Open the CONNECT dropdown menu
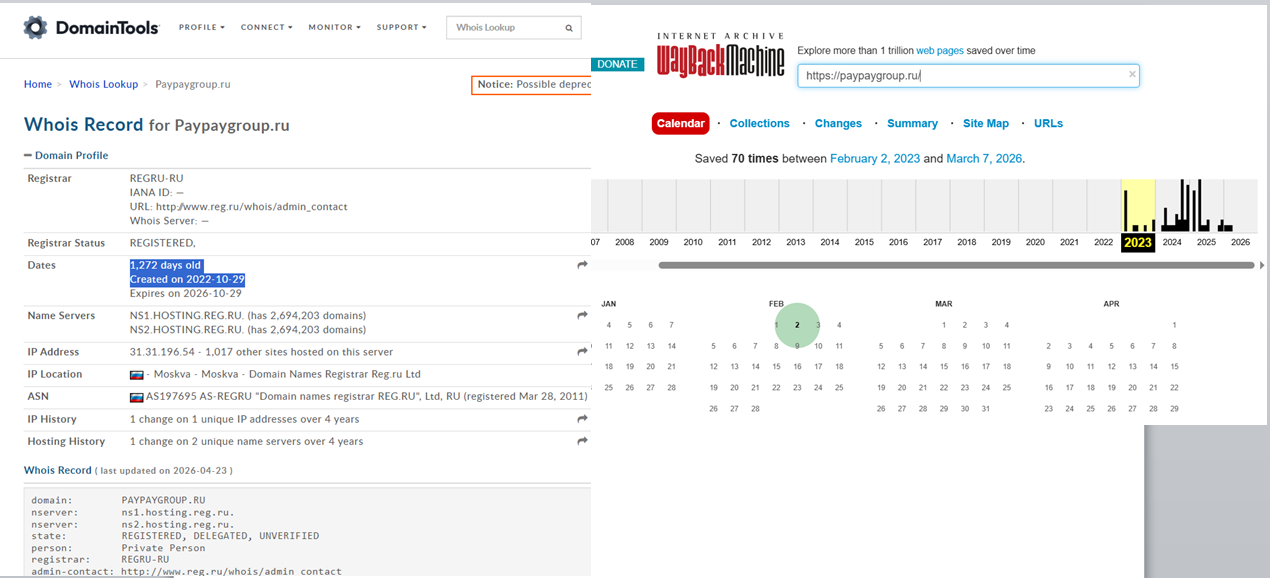 click(x=266, y=27)
